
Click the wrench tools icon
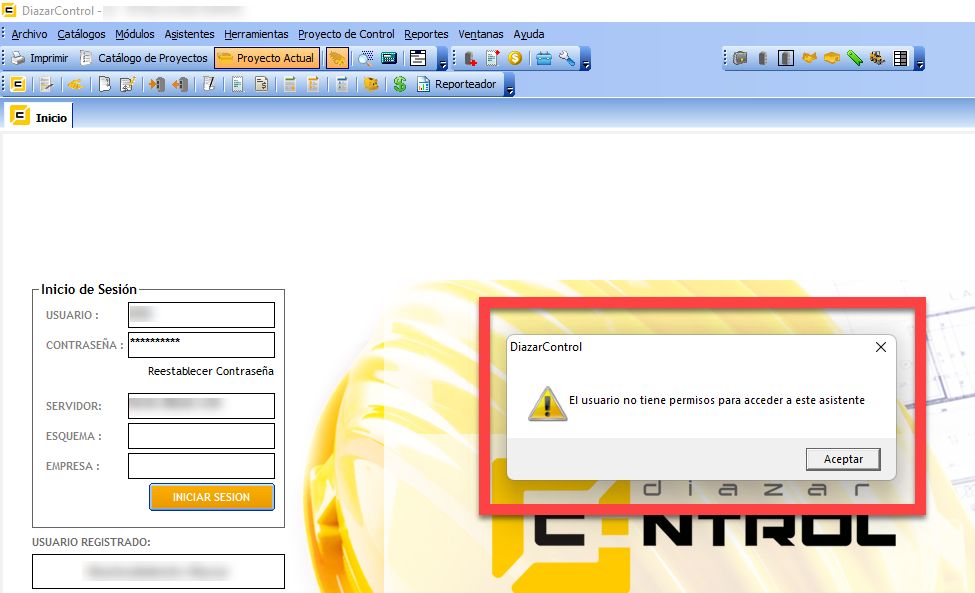tap(565, 57)
